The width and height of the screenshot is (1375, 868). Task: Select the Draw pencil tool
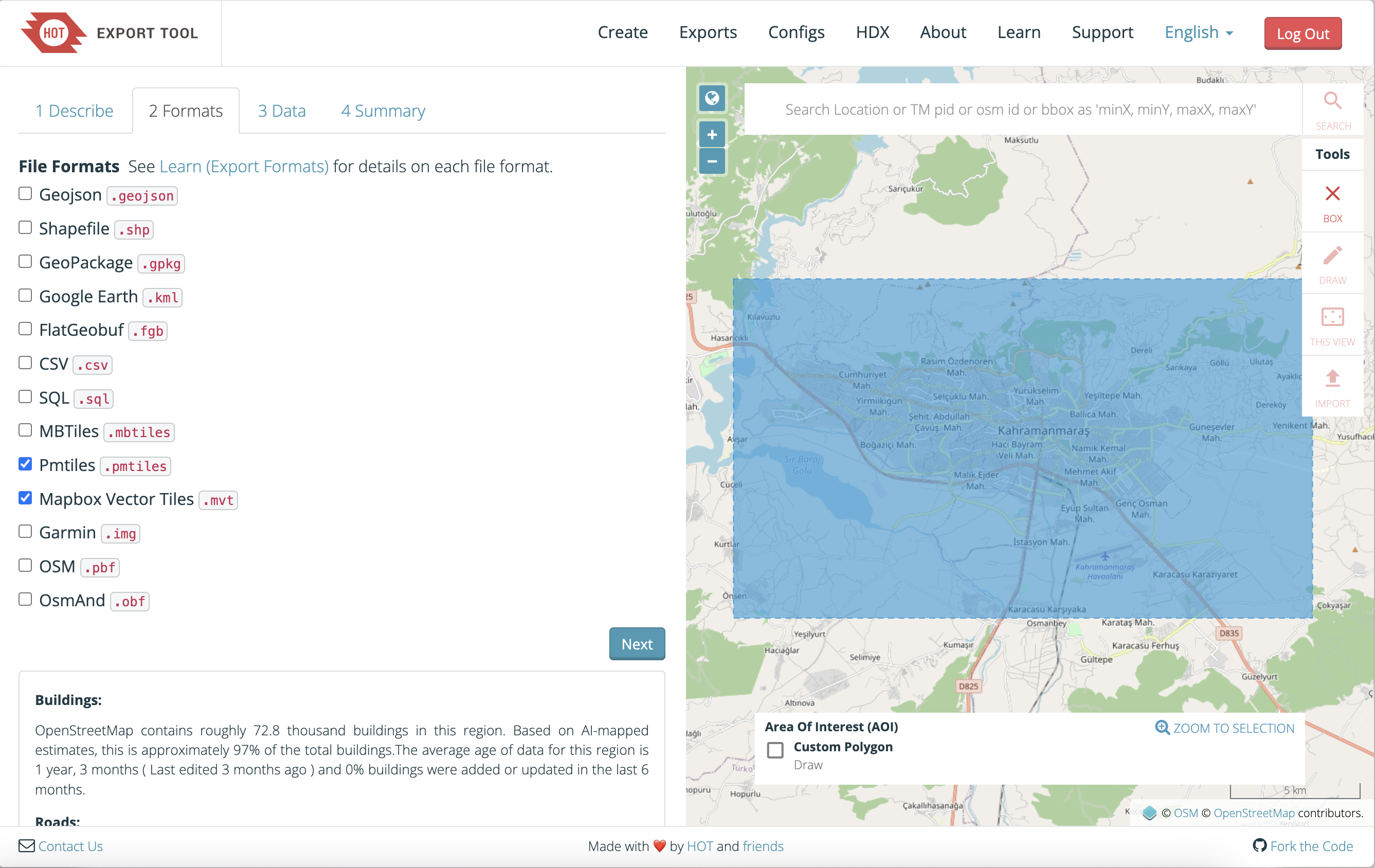coord(1332,264)
